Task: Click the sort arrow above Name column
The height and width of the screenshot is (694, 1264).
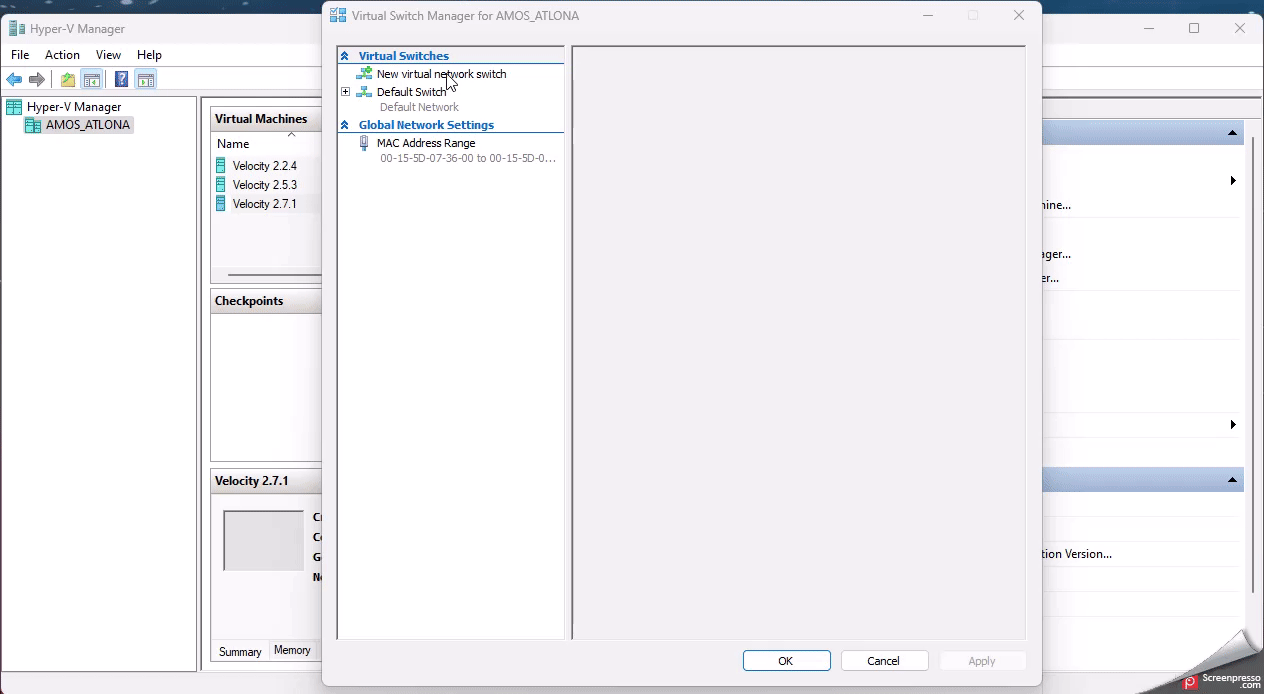Action: coord(292,134)
